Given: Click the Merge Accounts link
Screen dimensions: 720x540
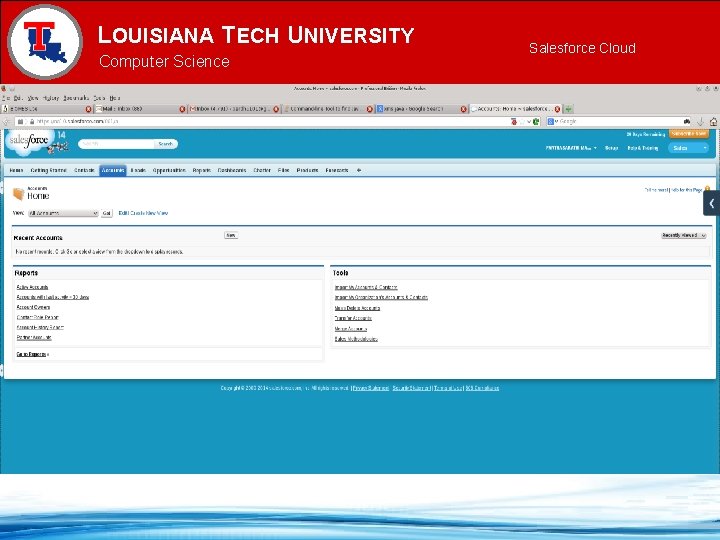Looking at the screenshot, I should point(351,329).
